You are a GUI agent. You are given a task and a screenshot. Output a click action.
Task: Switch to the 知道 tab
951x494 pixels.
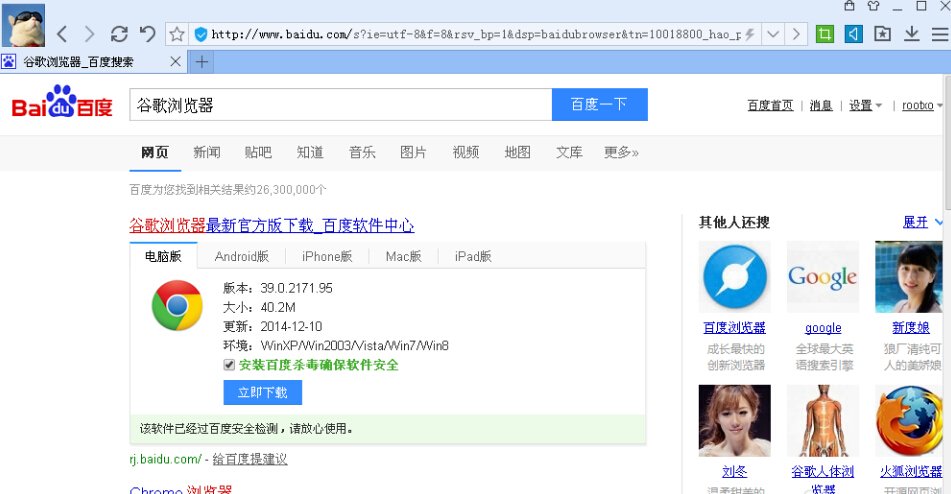[310, 153]
